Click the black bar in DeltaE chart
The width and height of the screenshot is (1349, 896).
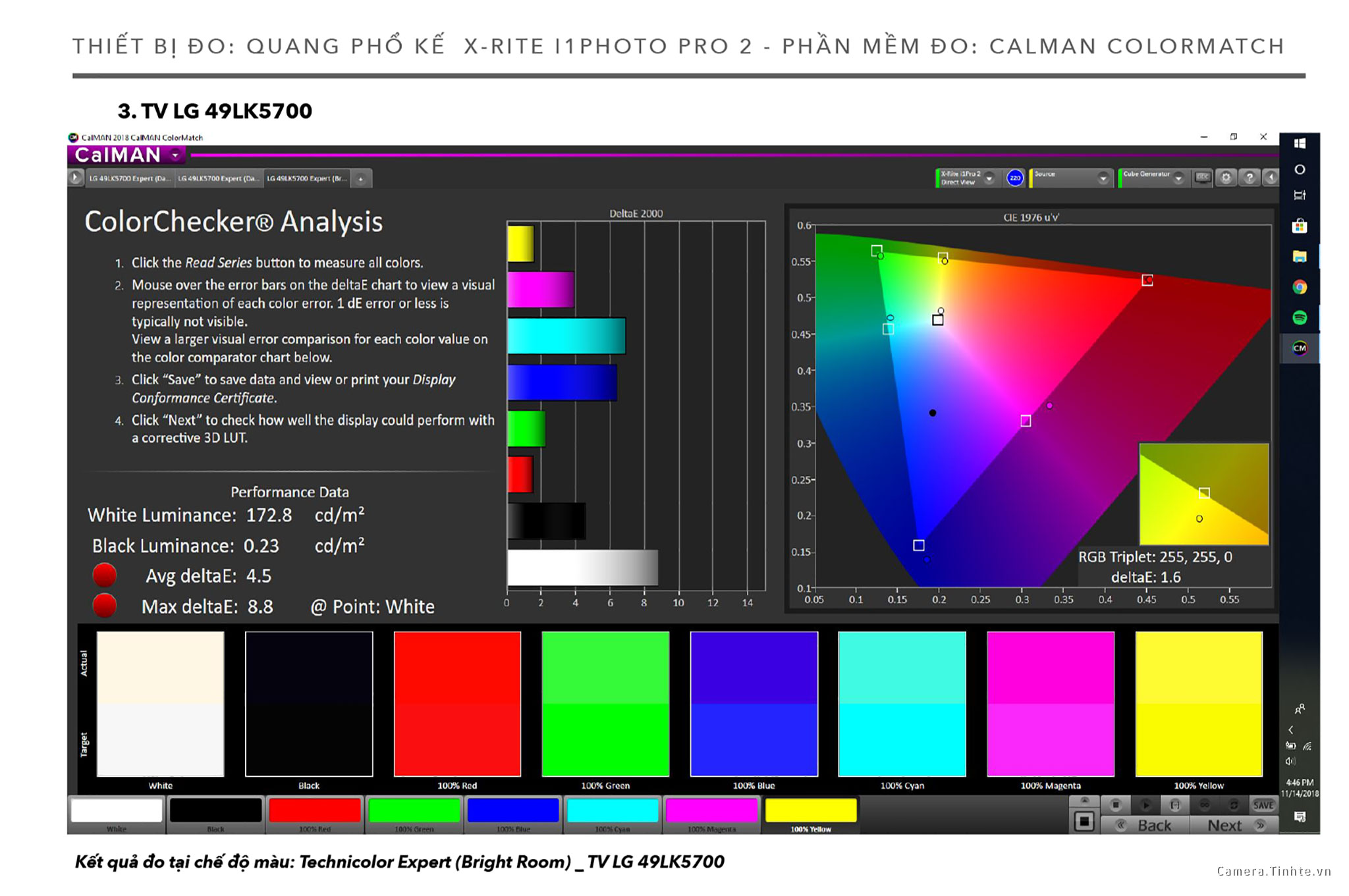point(547,521)
